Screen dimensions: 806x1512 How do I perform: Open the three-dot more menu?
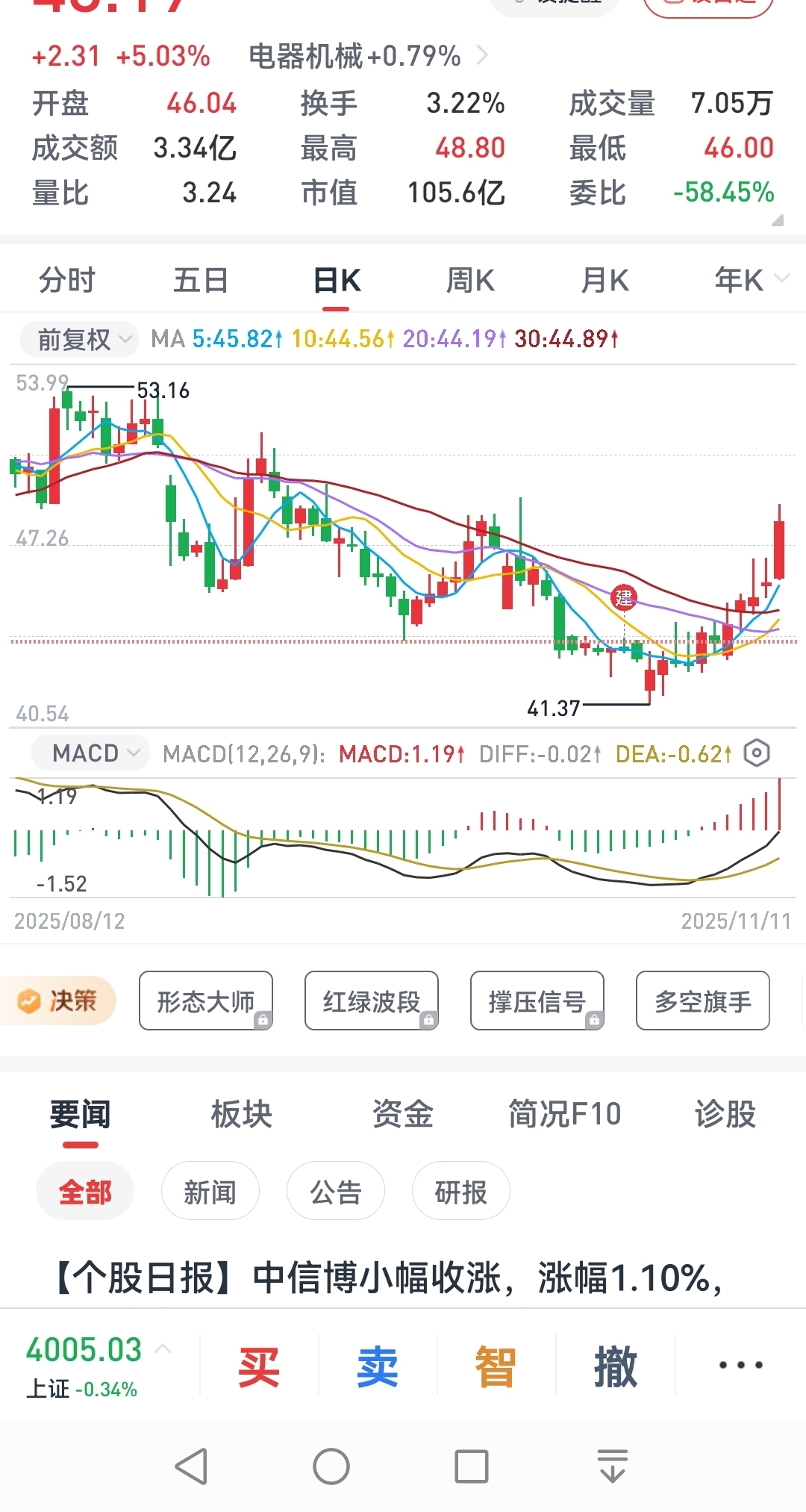click(x=740, y=1366)
